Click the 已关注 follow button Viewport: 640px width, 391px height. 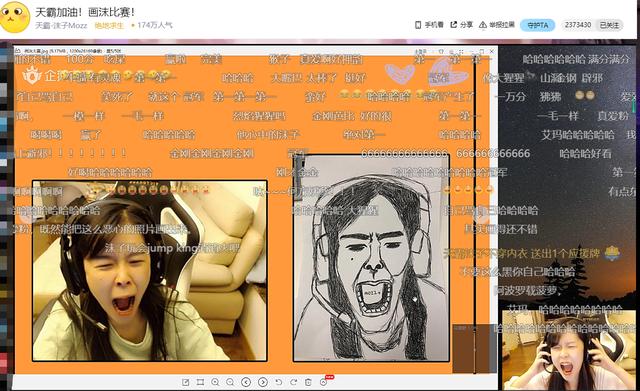pyautogui.click(x=609, y=25)
